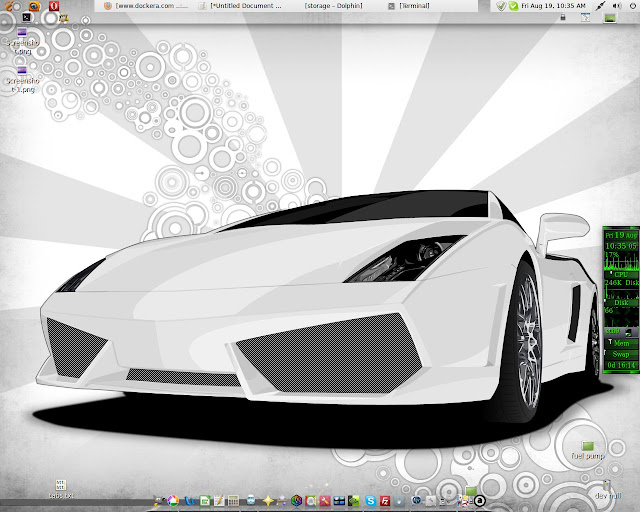Switch to the Untitled Document window in taskbar
Image resolution: width=640 pixels, height=512 pixels.
point(241,6)
